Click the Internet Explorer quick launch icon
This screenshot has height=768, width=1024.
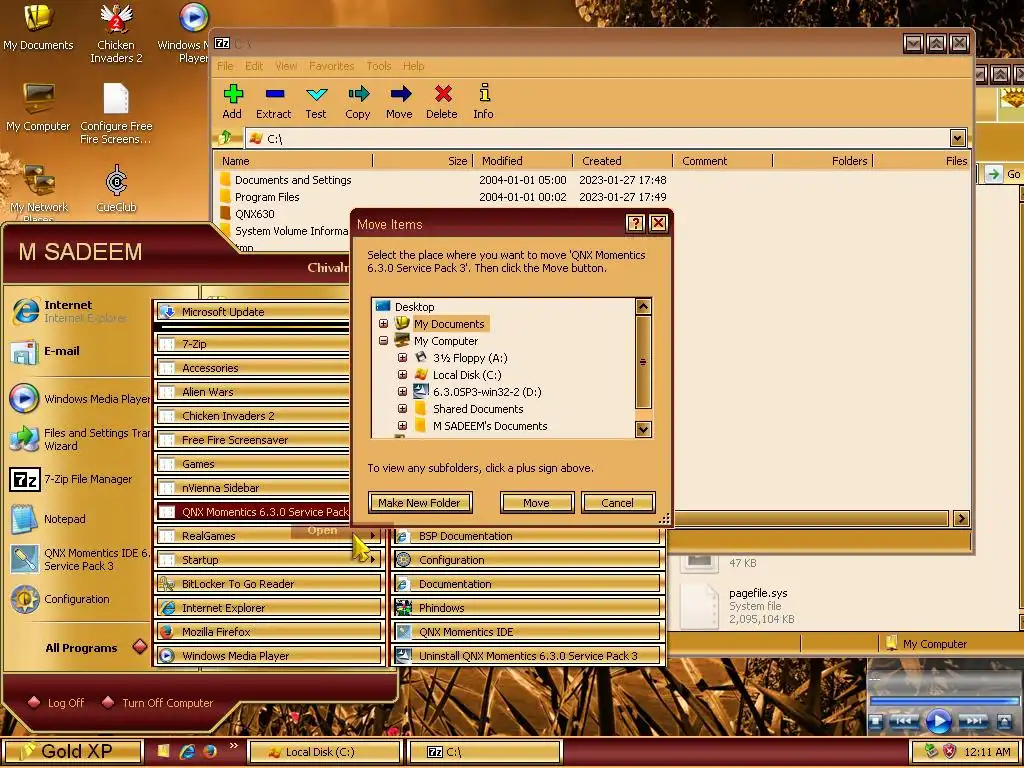[x=187, y=751]
